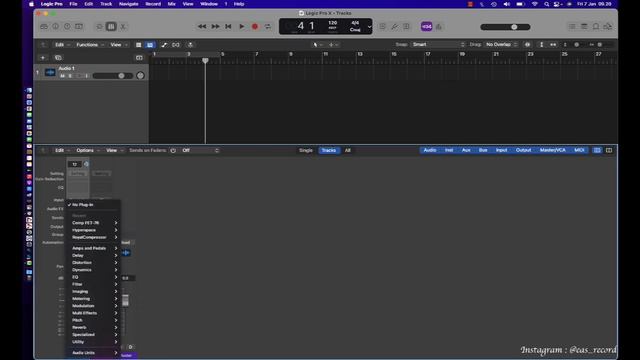Open the Mixer View menu
This screenshot has height=360, width=640.
click(114, 150)
